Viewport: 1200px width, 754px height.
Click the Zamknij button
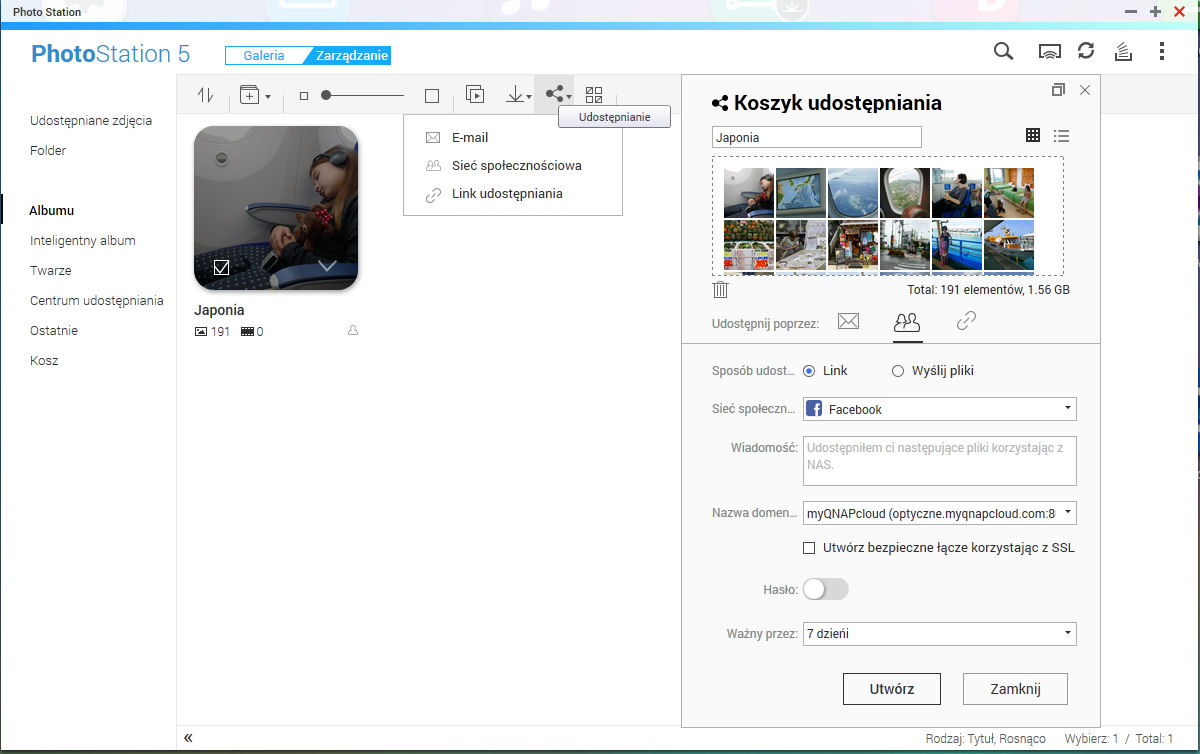coord(1015,689)
